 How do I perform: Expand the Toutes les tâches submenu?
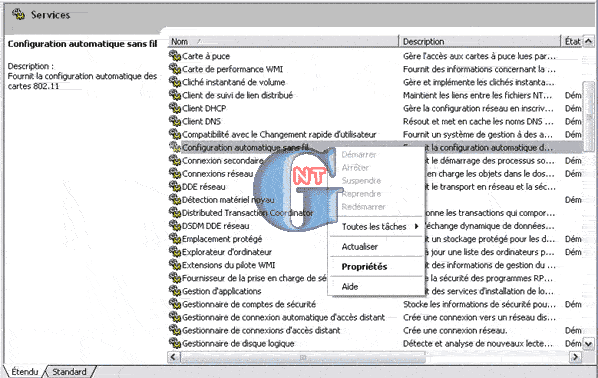(x=377, y=227)
